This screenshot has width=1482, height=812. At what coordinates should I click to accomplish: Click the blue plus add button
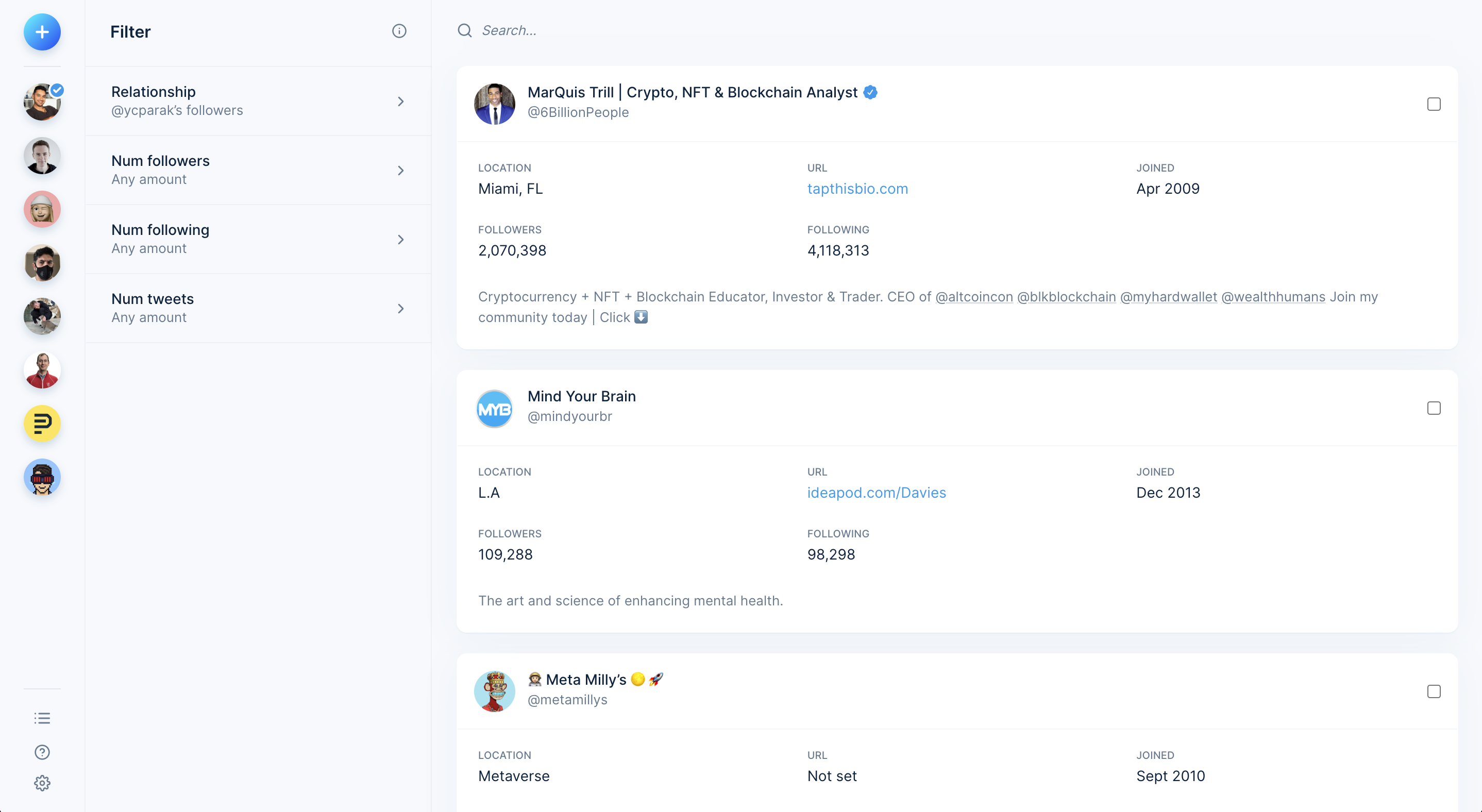tap(42, 32)
